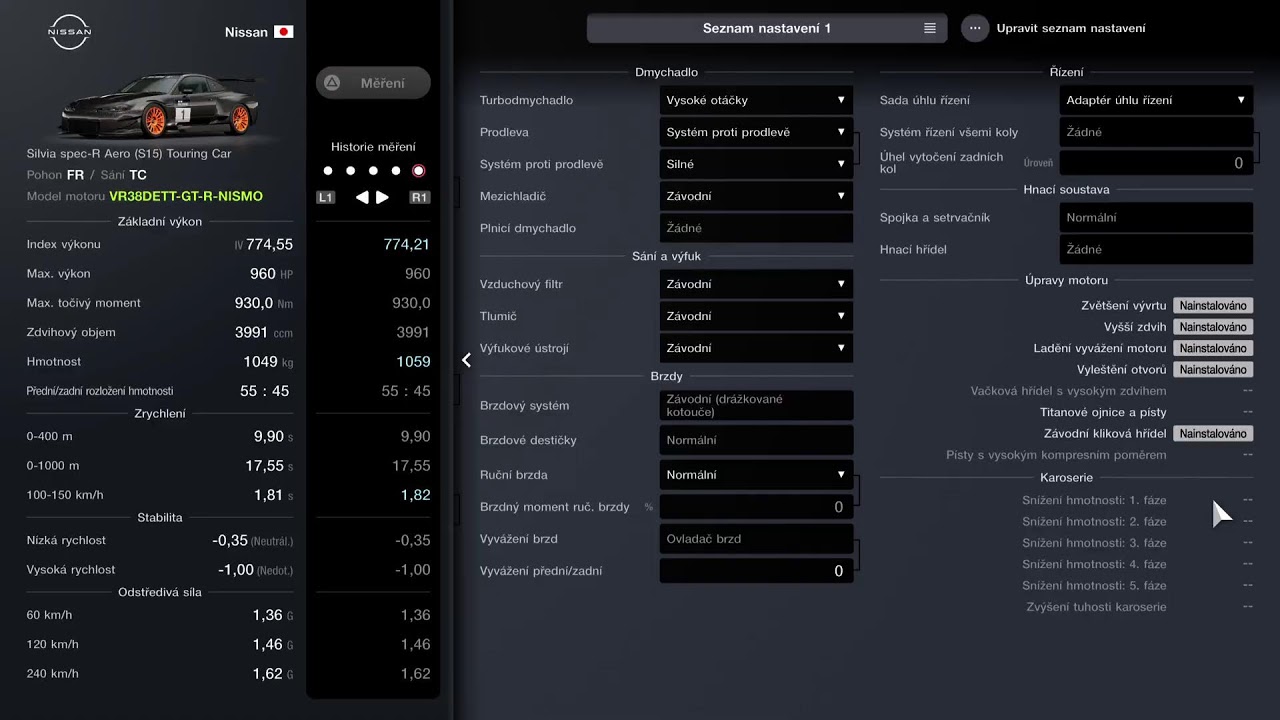
Task: Click Nainstalováno for Ladění vyvážení motoru
Action: (1213, 348)
